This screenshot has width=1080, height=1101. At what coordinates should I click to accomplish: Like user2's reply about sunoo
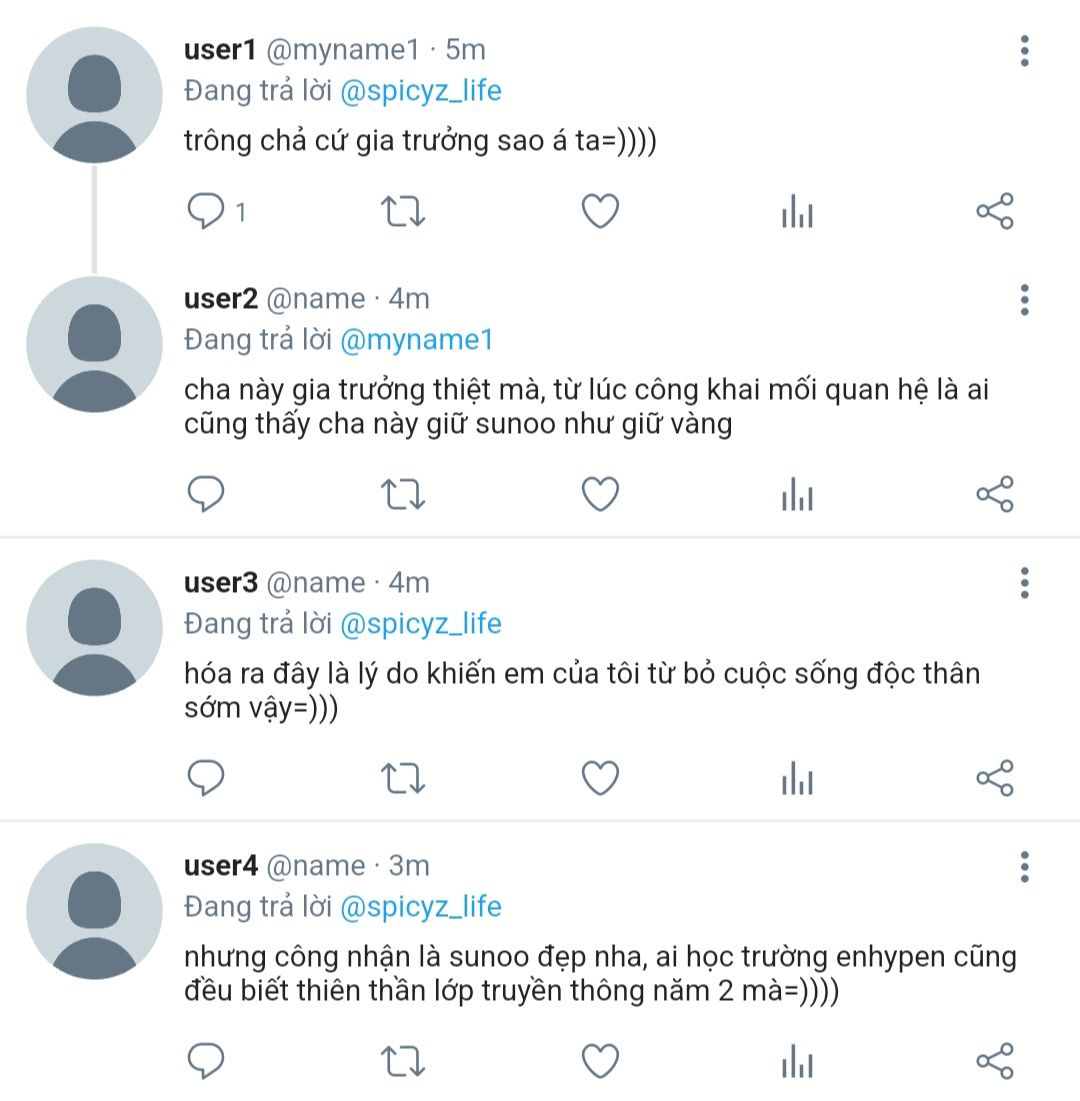tap(600, 494)
